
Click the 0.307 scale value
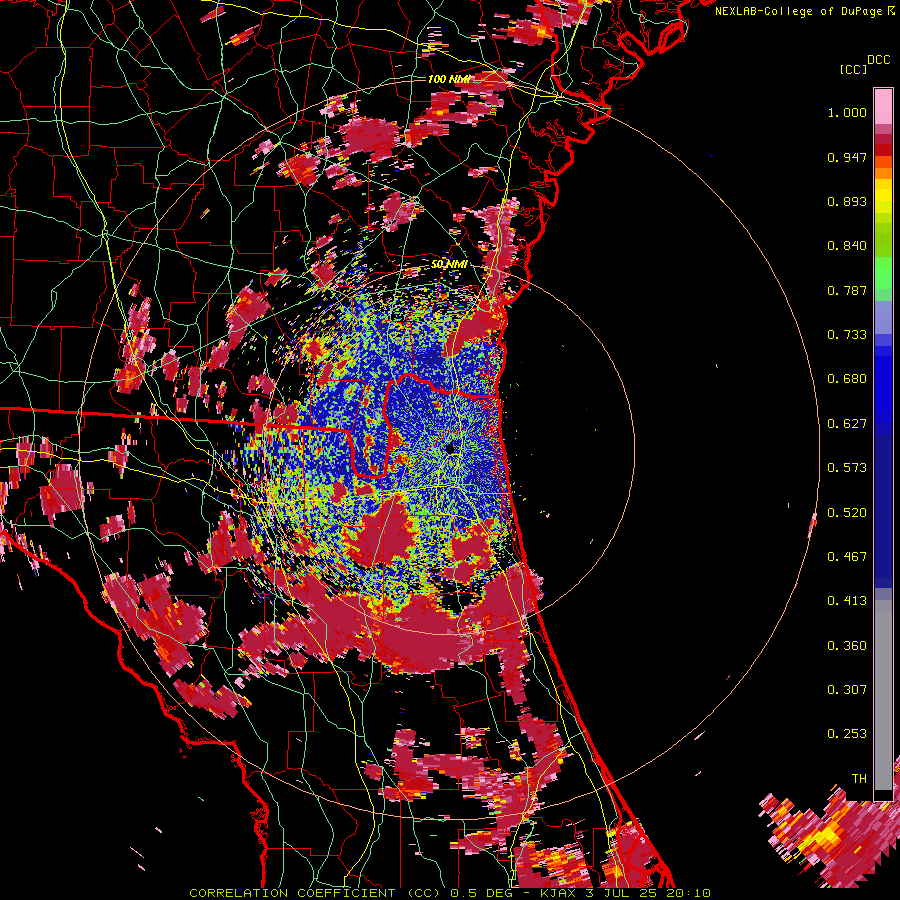847,690
